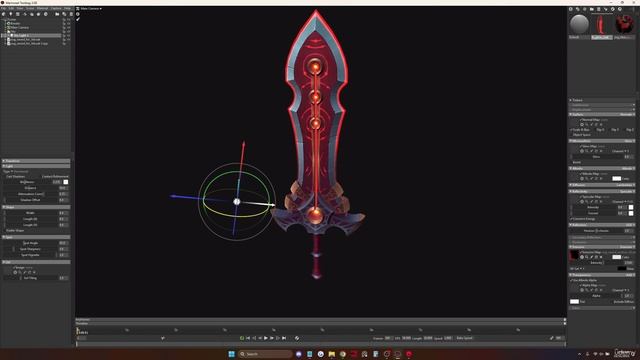This screenshot has height=360, width=640.
Task: Select the red sword material thumbnail
Action: (x=601, y=24)
